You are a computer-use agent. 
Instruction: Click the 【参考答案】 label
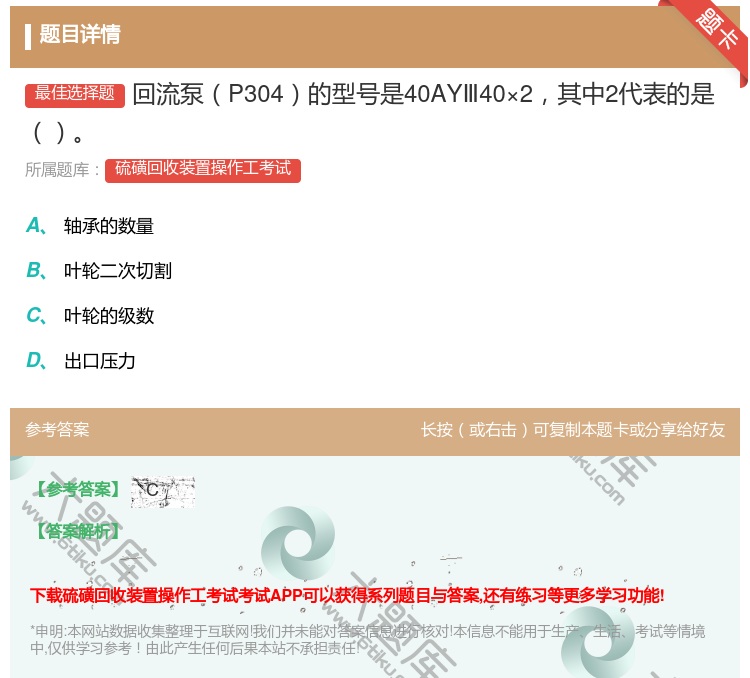pyautogui.click(x=78, y=489)
